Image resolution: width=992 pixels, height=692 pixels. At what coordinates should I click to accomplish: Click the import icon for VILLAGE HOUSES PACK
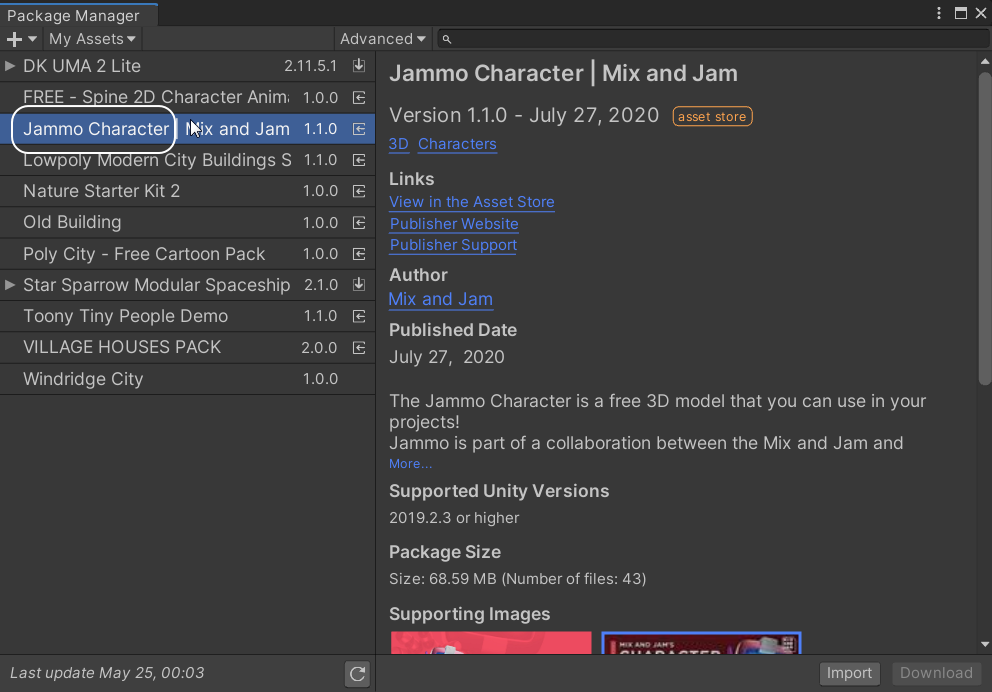pos(359,347)
